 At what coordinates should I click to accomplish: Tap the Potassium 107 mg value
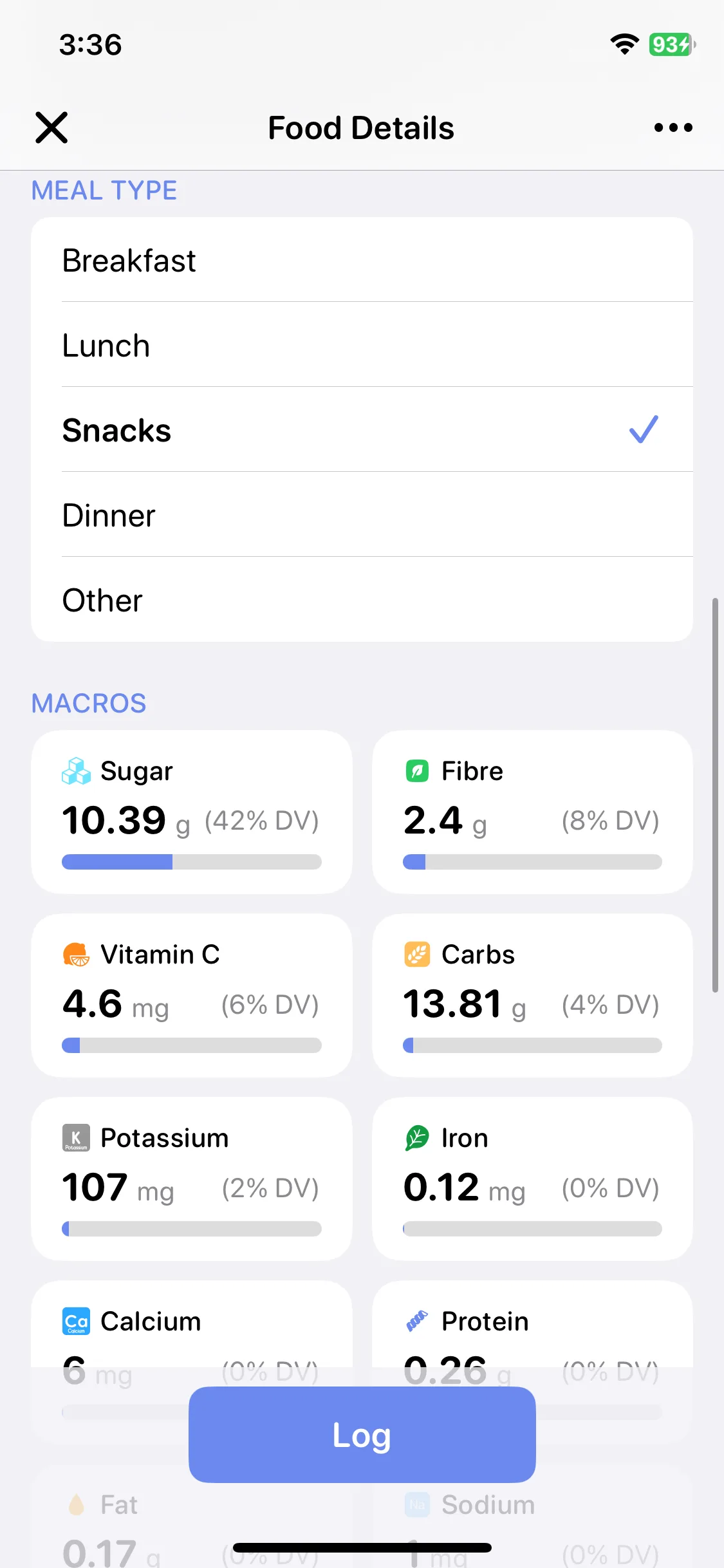(118, 1188)
